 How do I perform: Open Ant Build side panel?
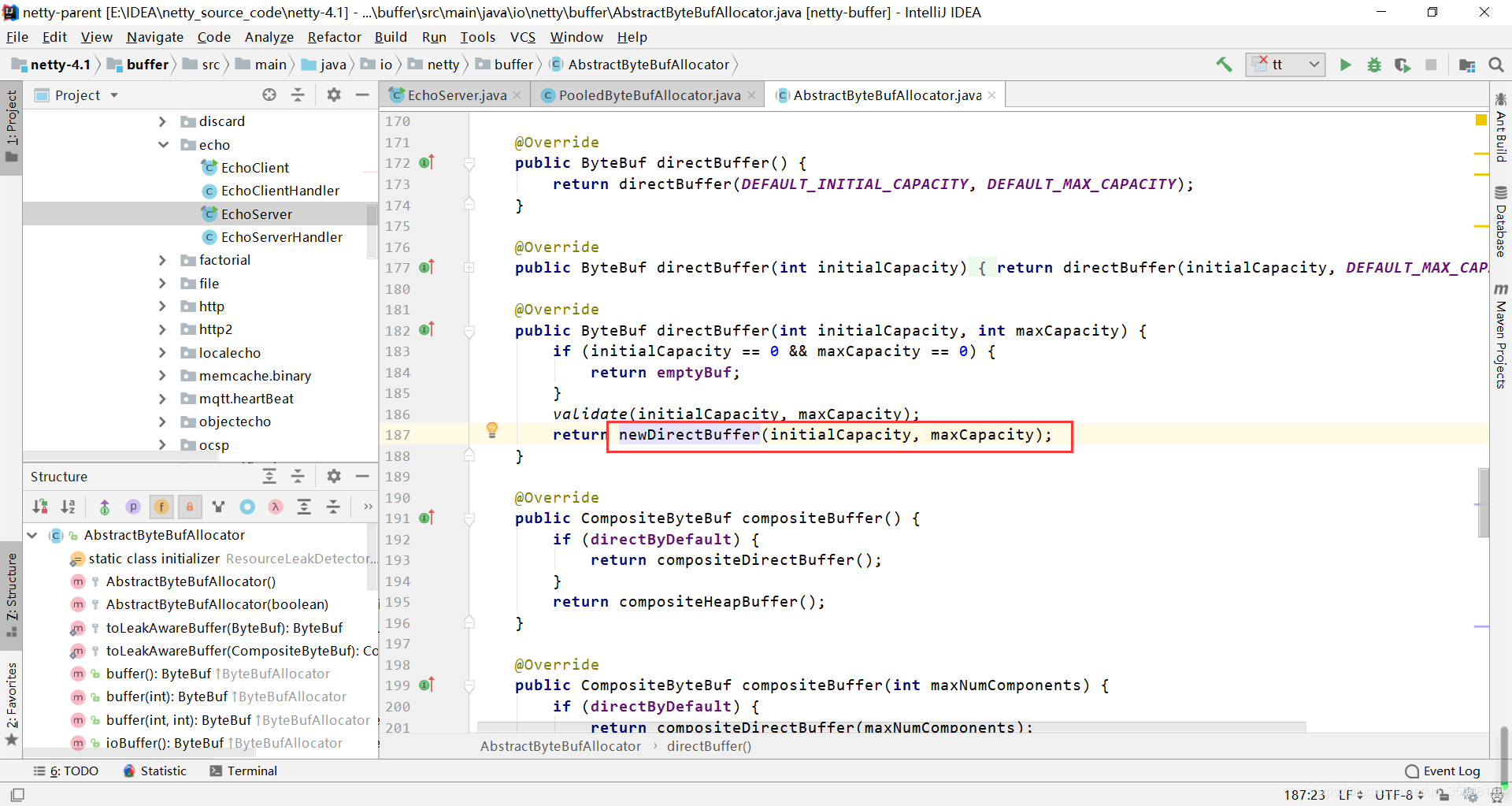pos(1501,128)
